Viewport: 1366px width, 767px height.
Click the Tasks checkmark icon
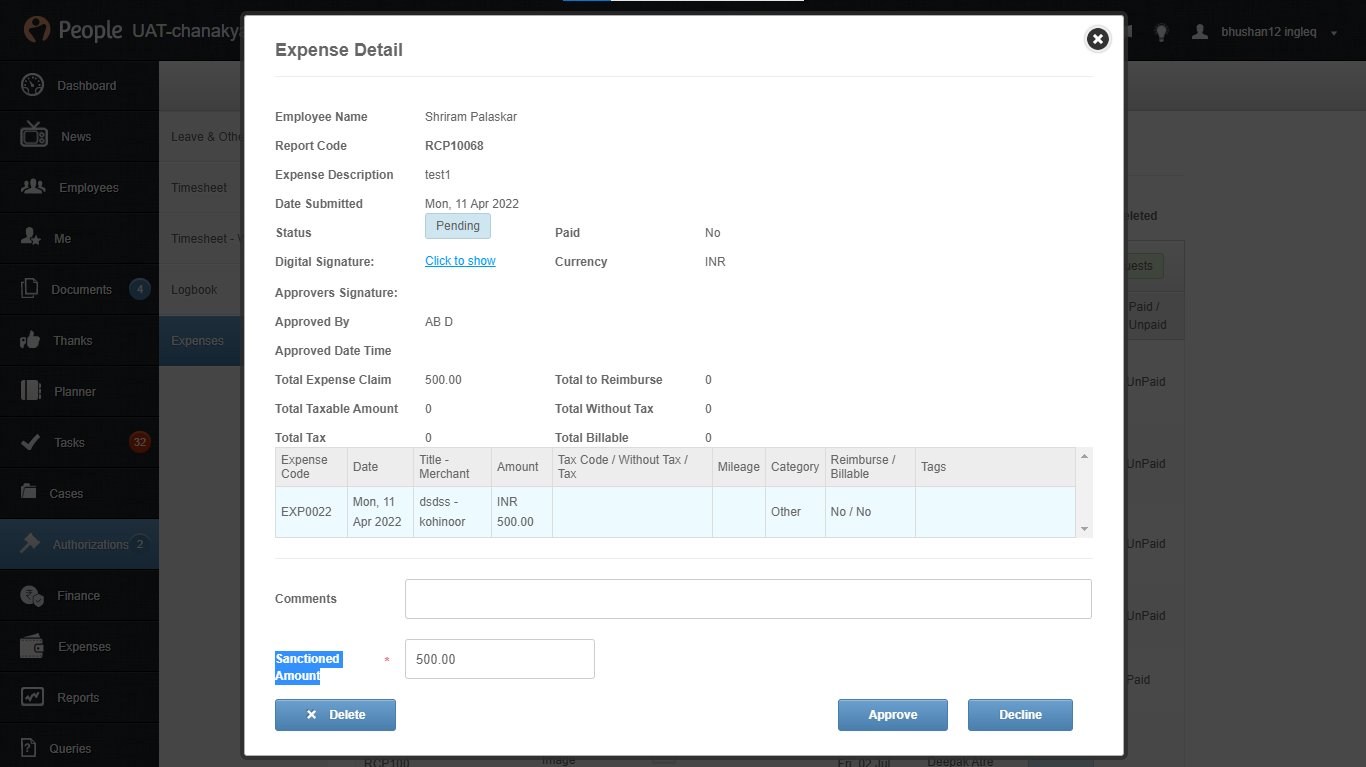(x=31, y=442)
